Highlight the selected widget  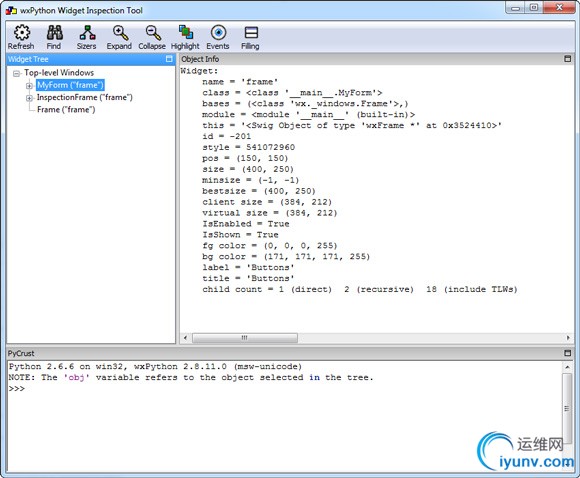click(186, 33)
